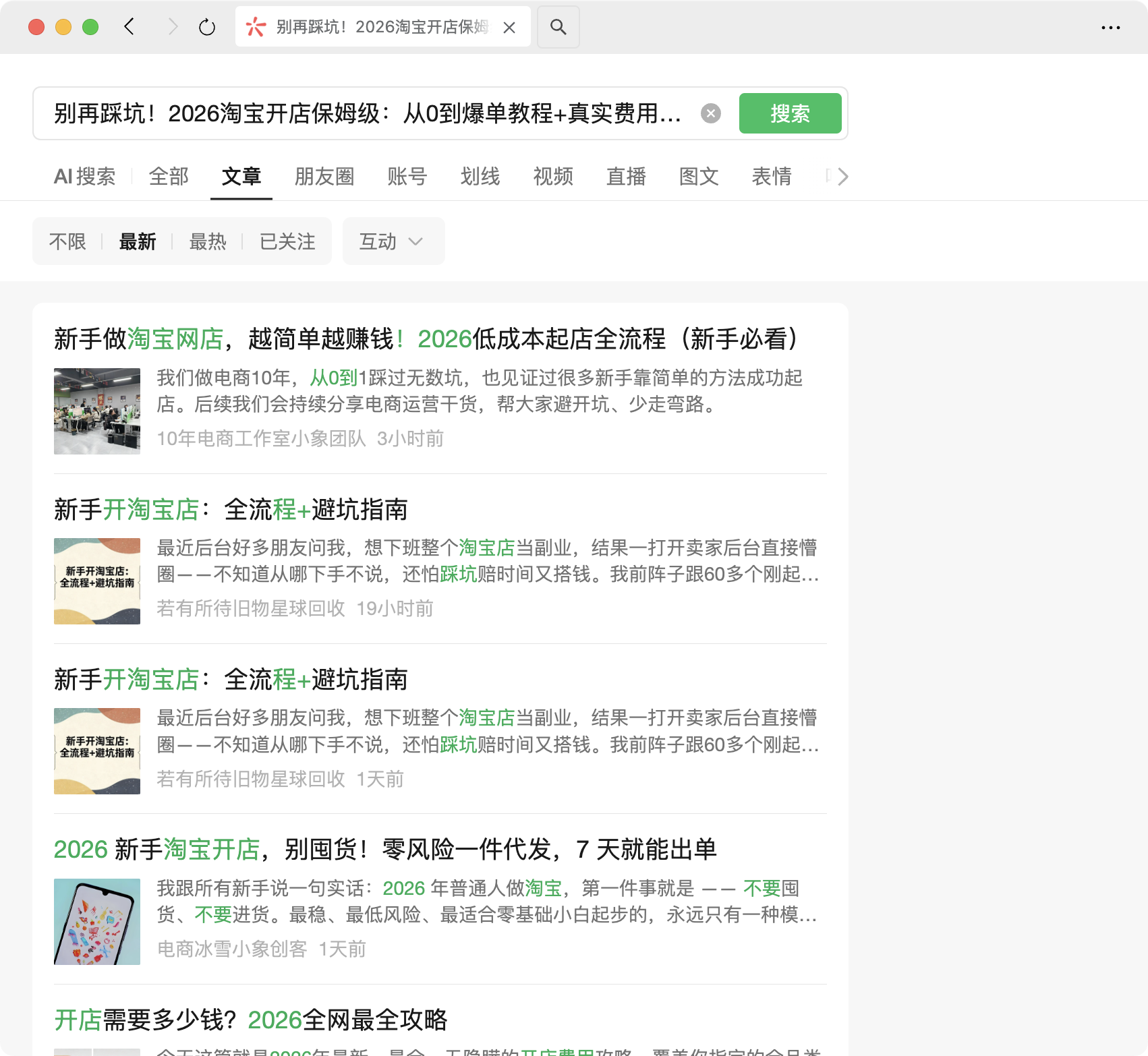Click the 3小时前 timestamp
Image resolution: width=1148 pixels, height=1056 pixels.
click(x=410, y=439)
